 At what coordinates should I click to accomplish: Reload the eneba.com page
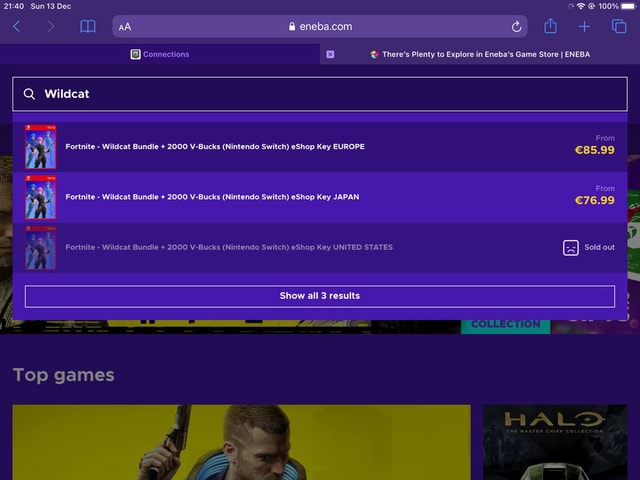516,27
